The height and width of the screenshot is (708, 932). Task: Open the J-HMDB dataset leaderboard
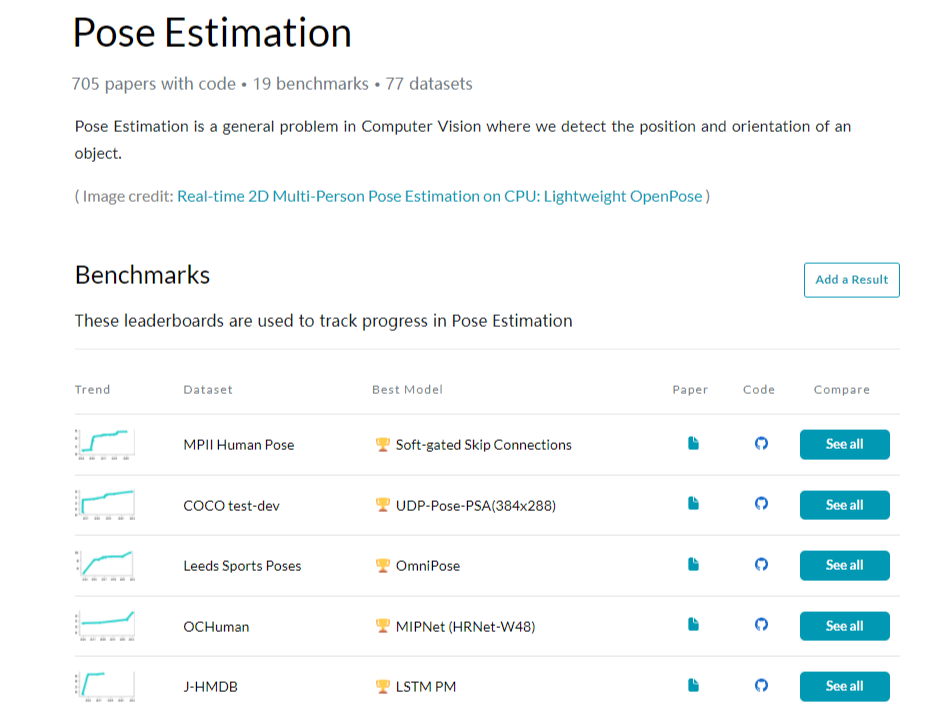pos(210,687)
